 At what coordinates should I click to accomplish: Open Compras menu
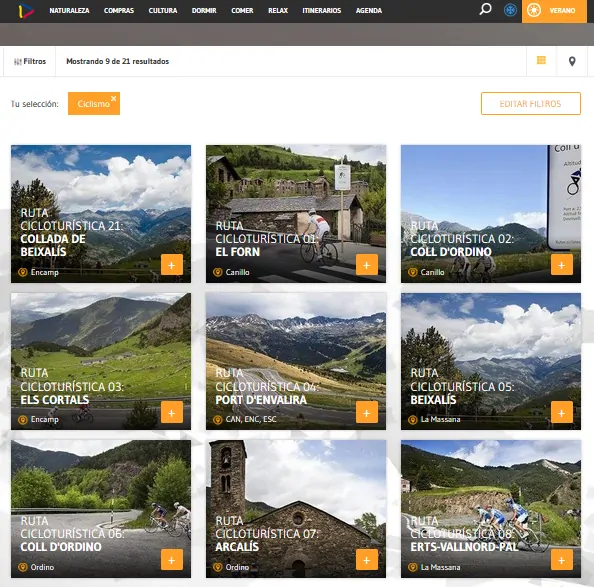tap(119, 11)
